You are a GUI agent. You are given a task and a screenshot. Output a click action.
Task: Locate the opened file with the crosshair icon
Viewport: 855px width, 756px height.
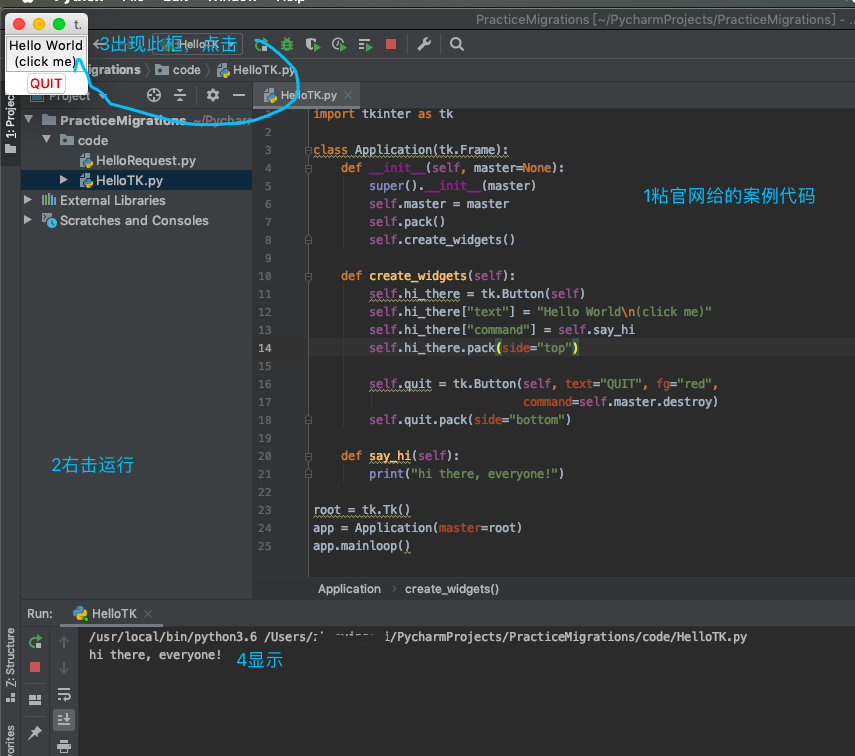click(154, 95)
